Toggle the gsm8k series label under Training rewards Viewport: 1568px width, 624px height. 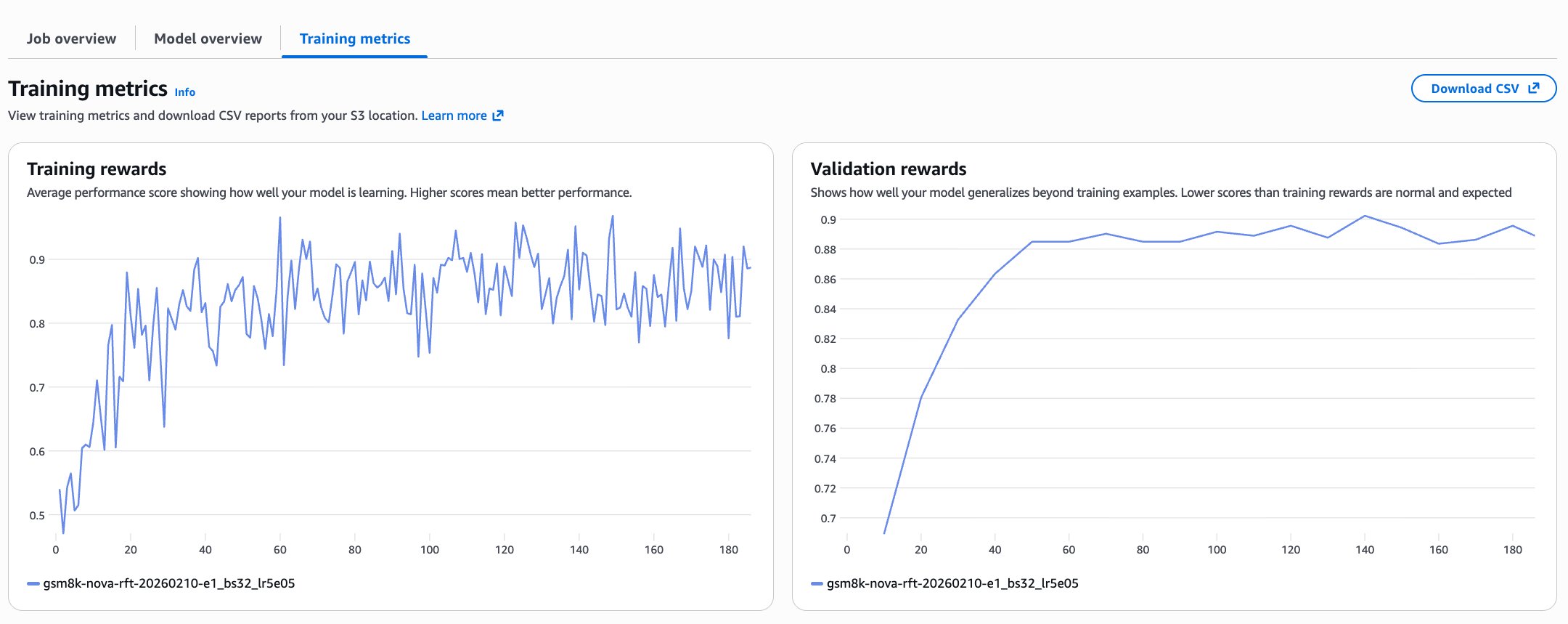tap(168, 583)
